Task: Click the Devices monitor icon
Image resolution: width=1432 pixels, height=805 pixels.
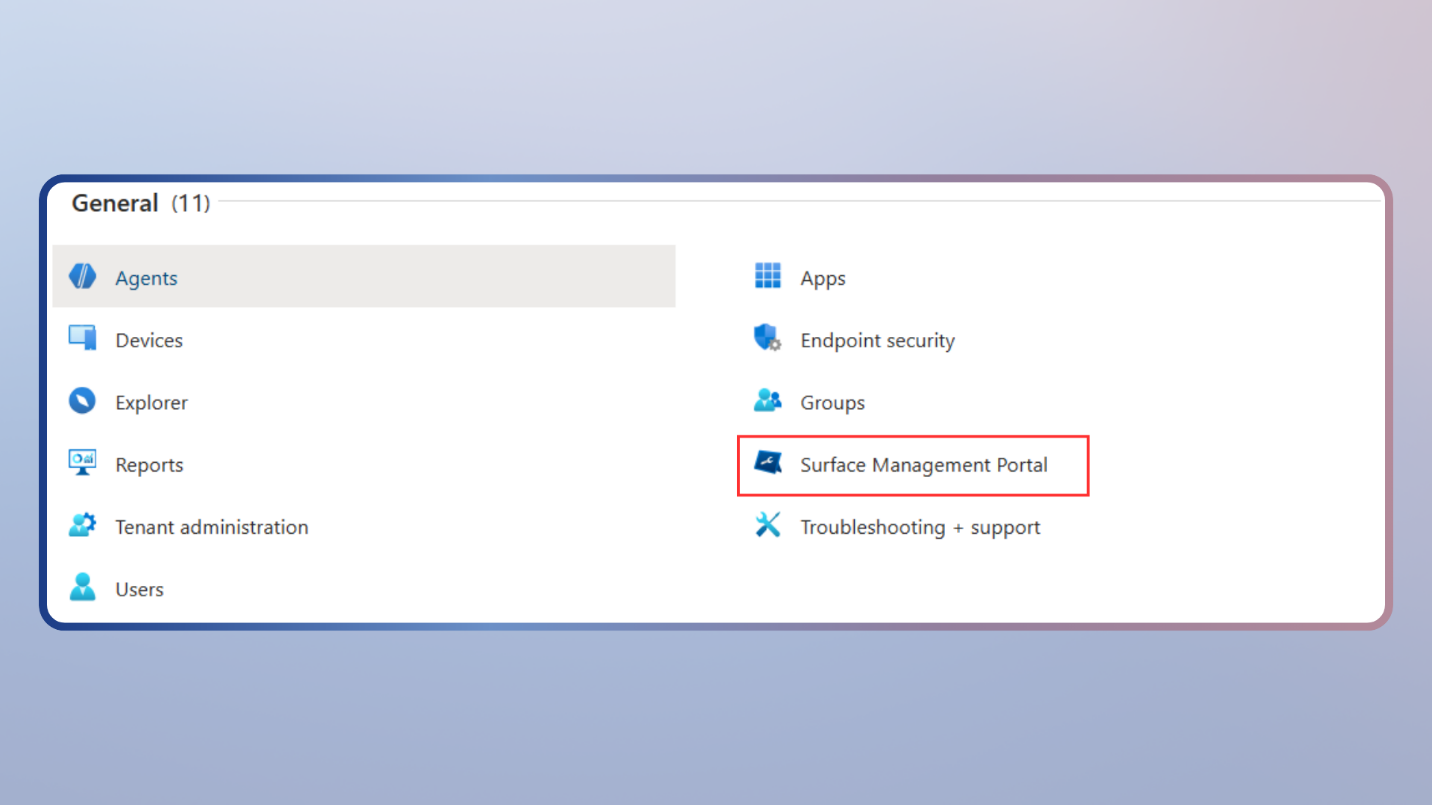Action: [x=83, y=338]
